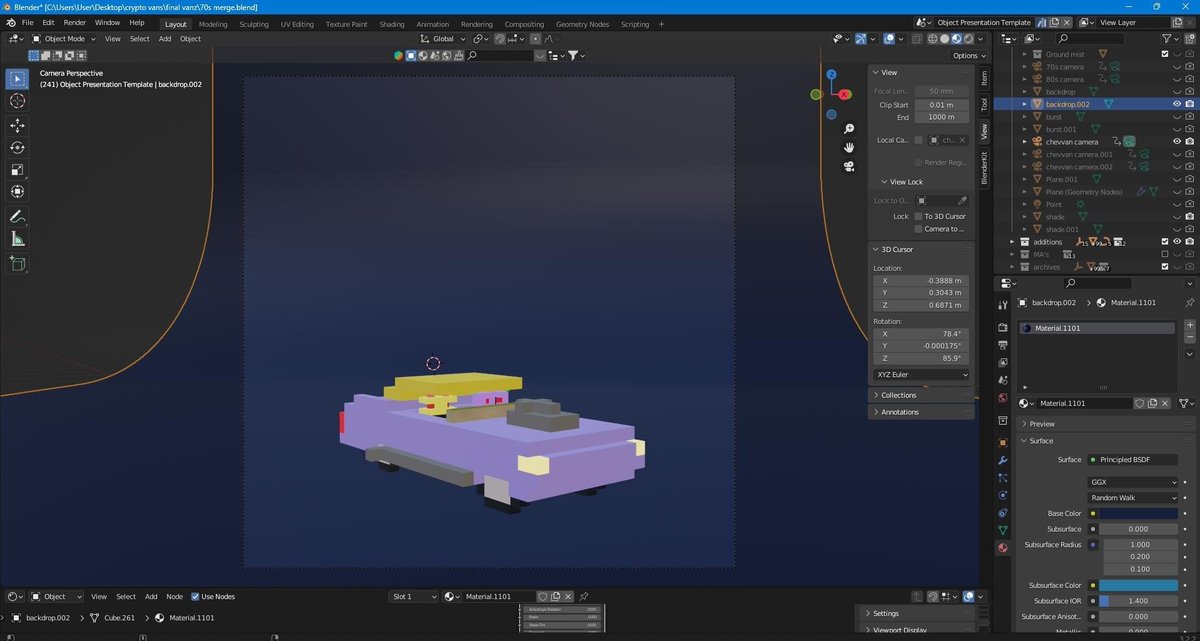Select the Transform tool

18,192
